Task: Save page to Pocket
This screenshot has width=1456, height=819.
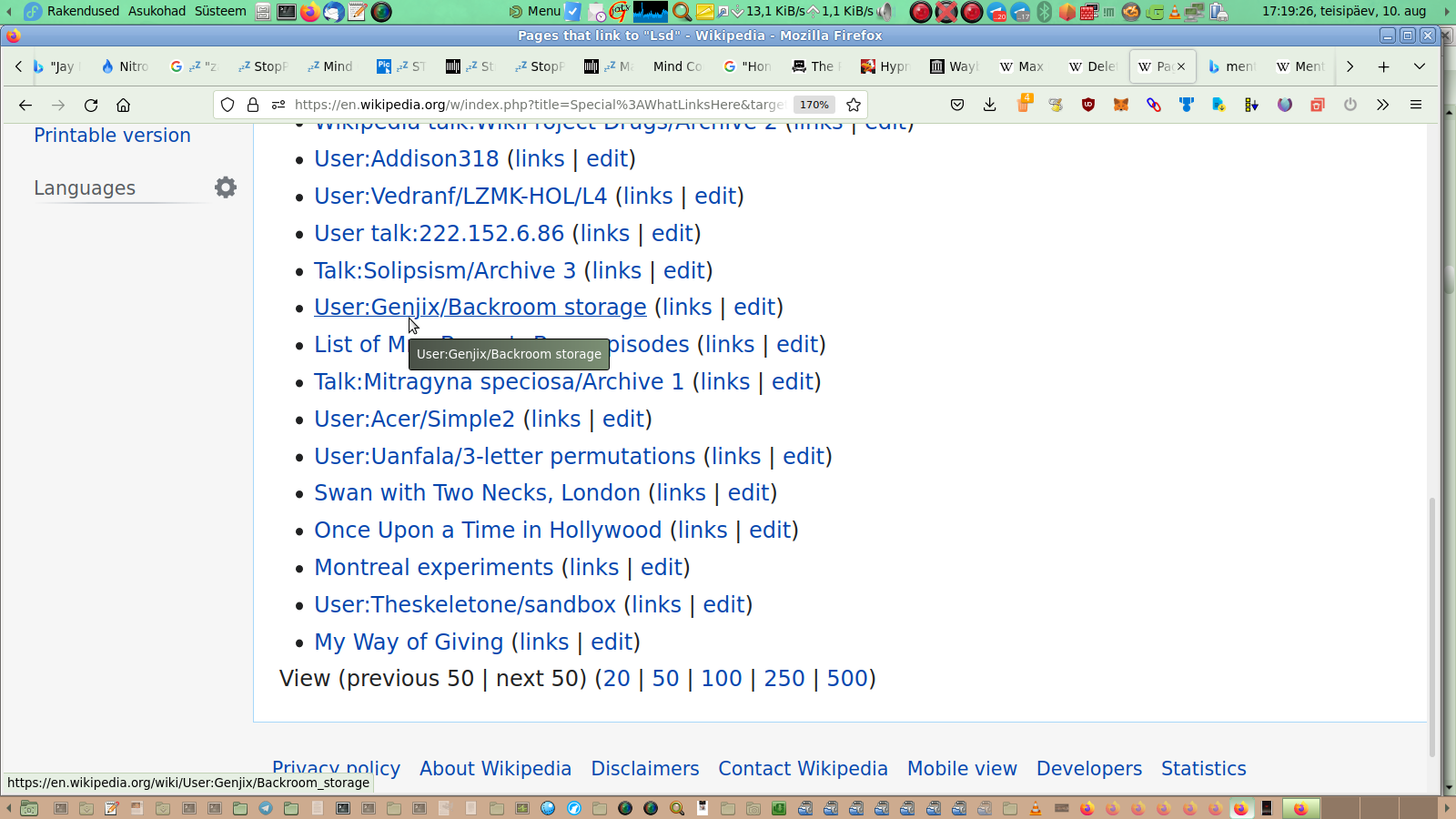Action: 957,105
